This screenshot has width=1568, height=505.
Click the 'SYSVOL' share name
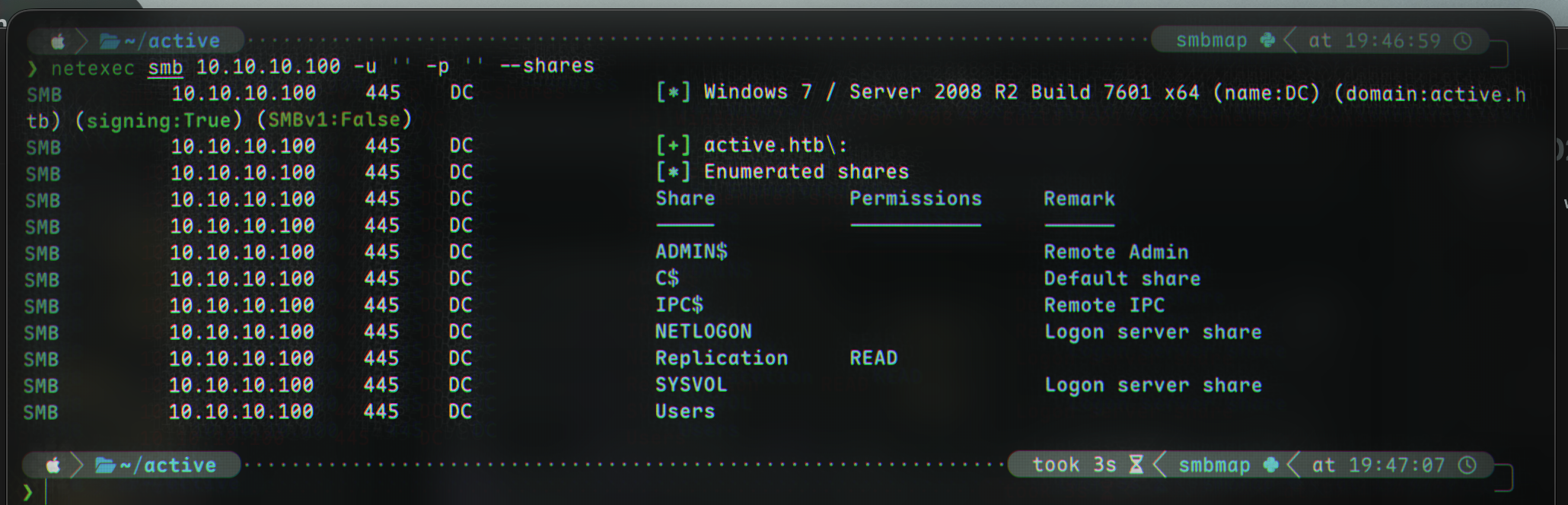691,385
